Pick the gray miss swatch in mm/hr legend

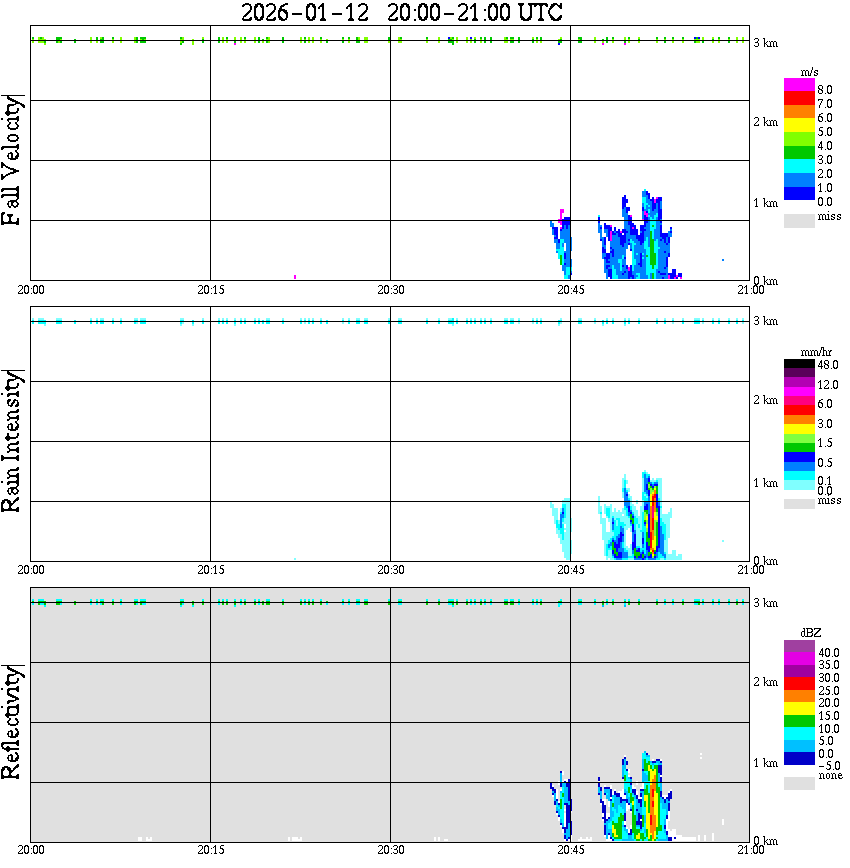799,504
